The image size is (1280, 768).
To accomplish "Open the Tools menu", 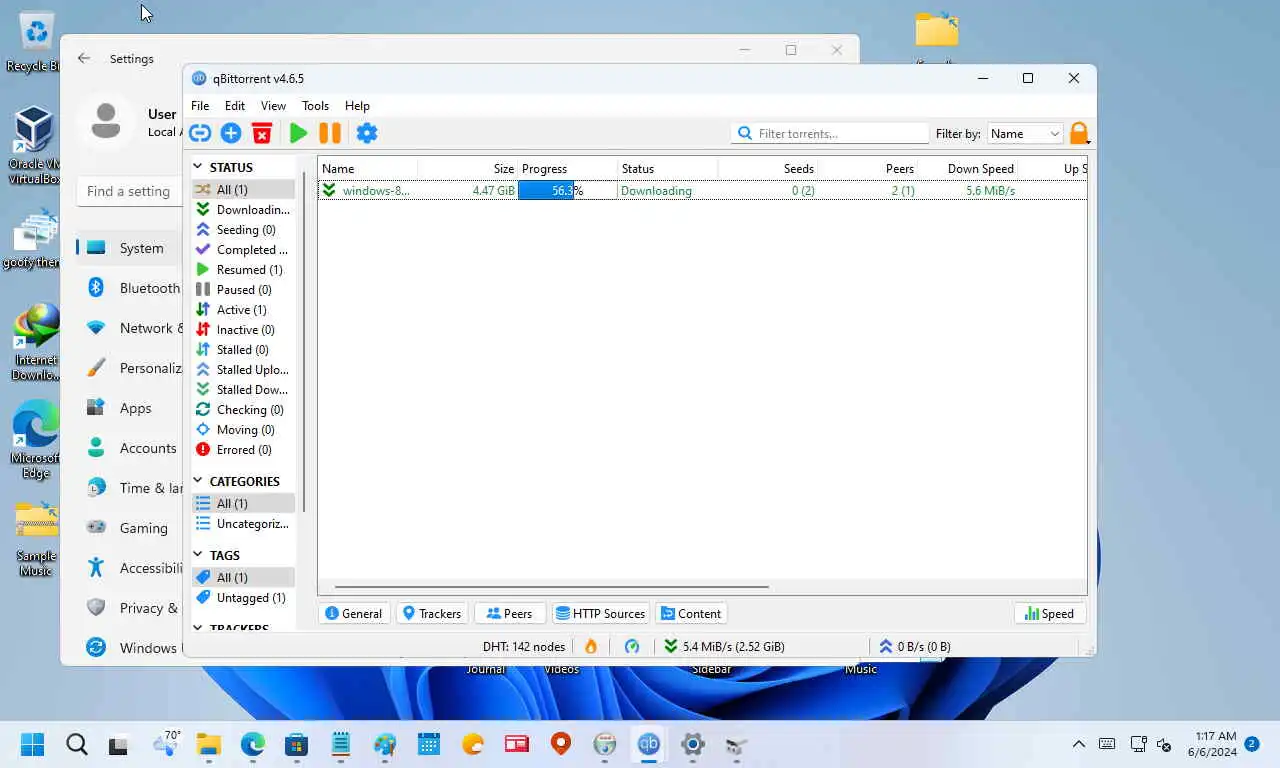I will [x=315, y=105].
